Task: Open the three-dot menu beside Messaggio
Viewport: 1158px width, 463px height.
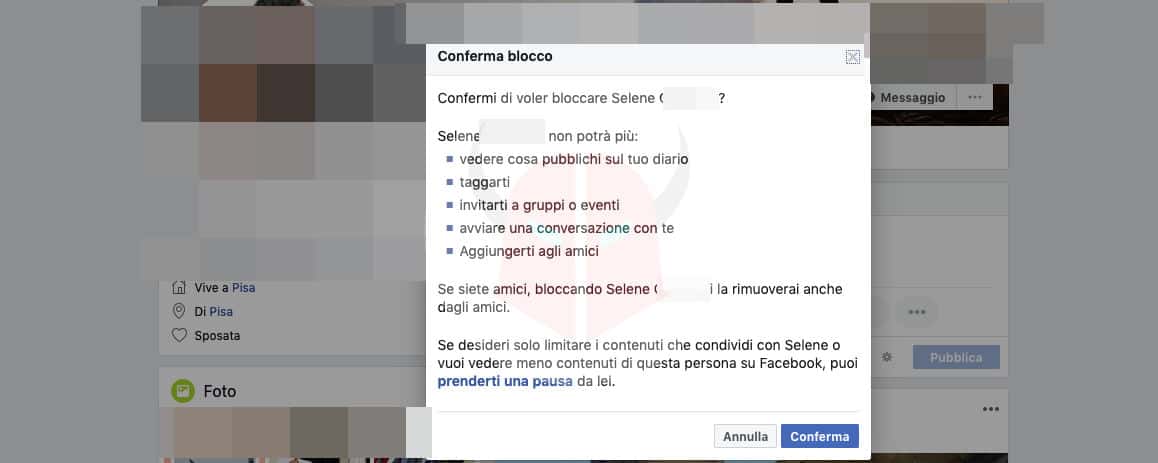Action: coord(975,97)
